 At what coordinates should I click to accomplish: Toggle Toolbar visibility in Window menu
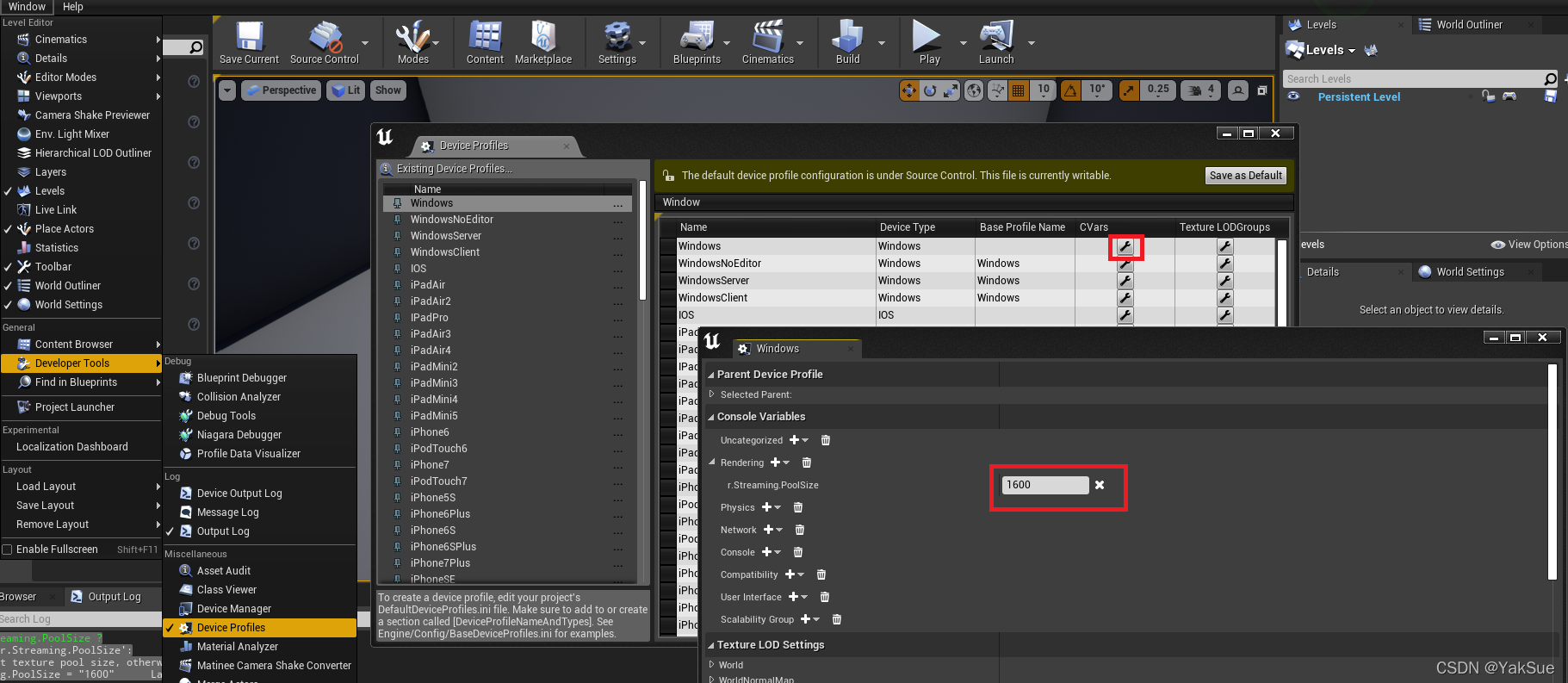(81, 267)
